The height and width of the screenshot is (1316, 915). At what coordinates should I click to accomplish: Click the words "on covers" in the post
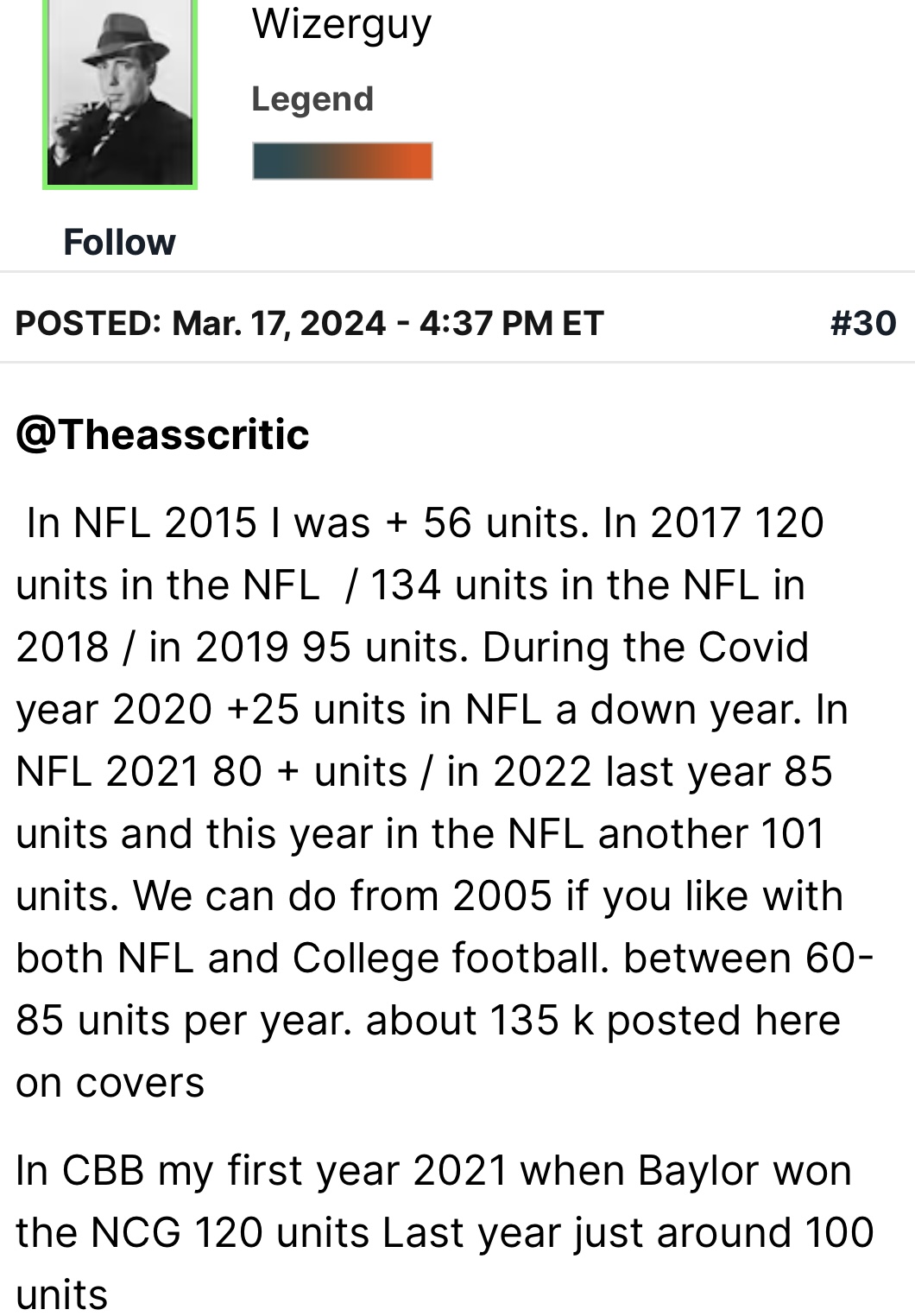[110, 1083]
